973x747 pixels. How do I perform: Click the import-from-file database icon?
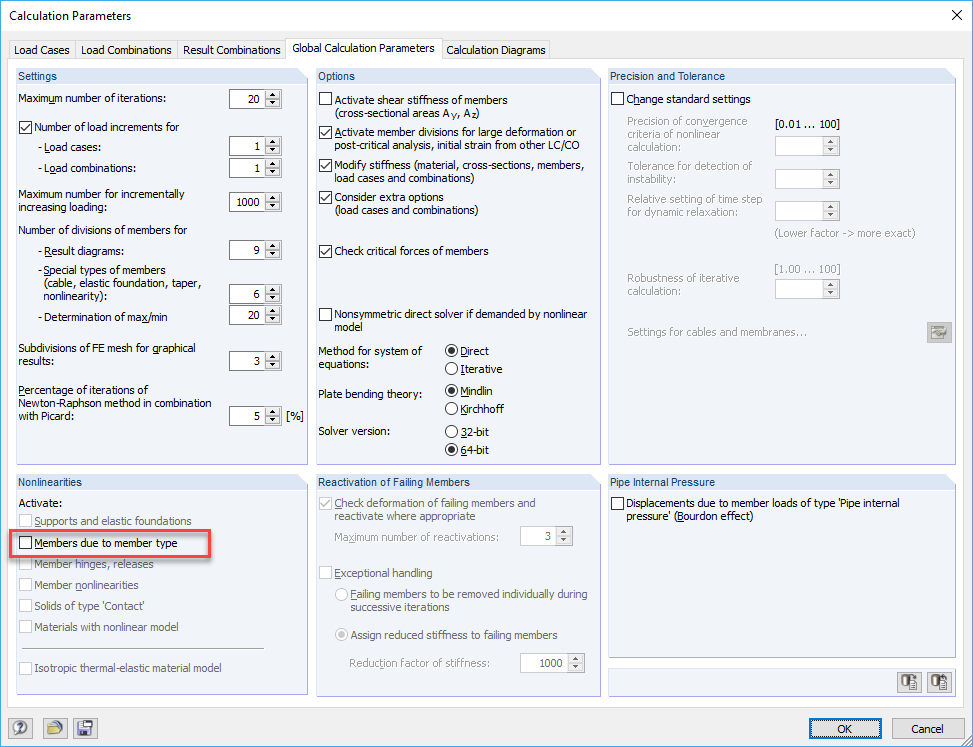click(x=939, y=681)
